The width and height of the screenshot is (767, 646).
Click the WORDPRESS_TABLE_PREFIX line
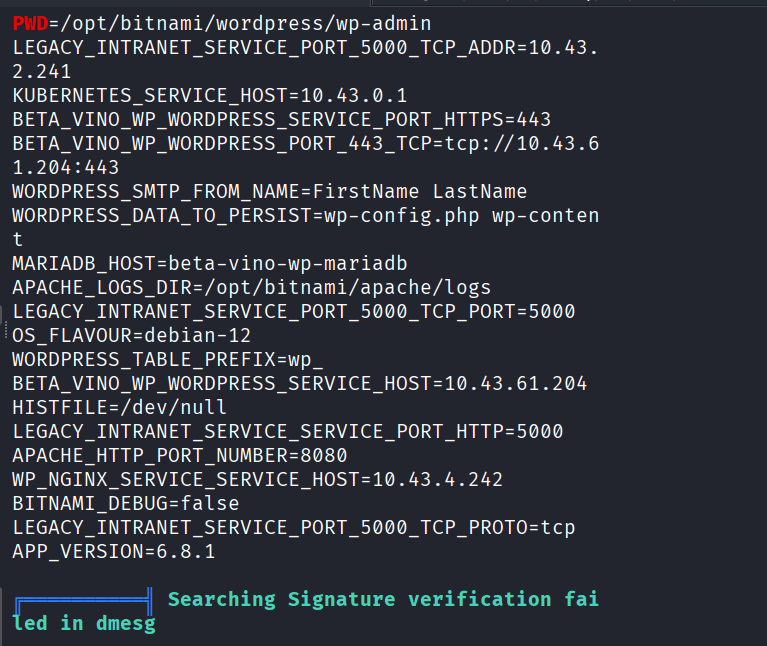[168, 360]
